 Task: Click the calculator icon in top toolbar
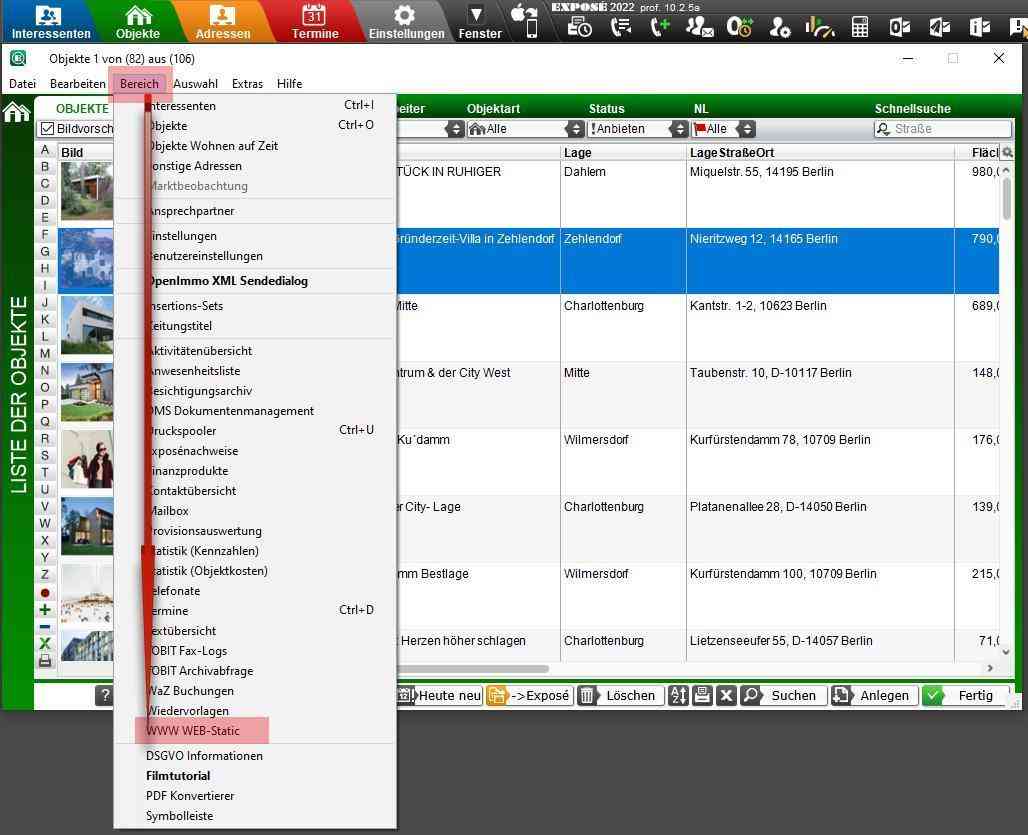tap(860, 27)
